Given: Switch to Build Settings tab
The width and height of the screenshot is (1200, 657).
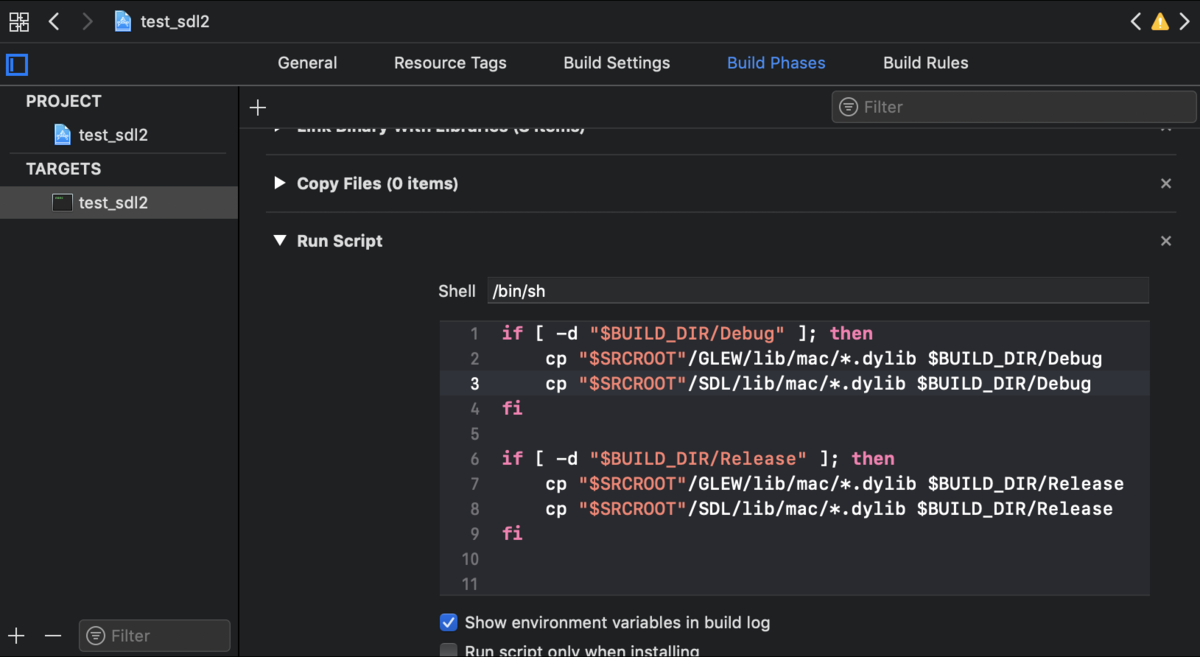Looking at the screenshot, I should pos(617,62).
